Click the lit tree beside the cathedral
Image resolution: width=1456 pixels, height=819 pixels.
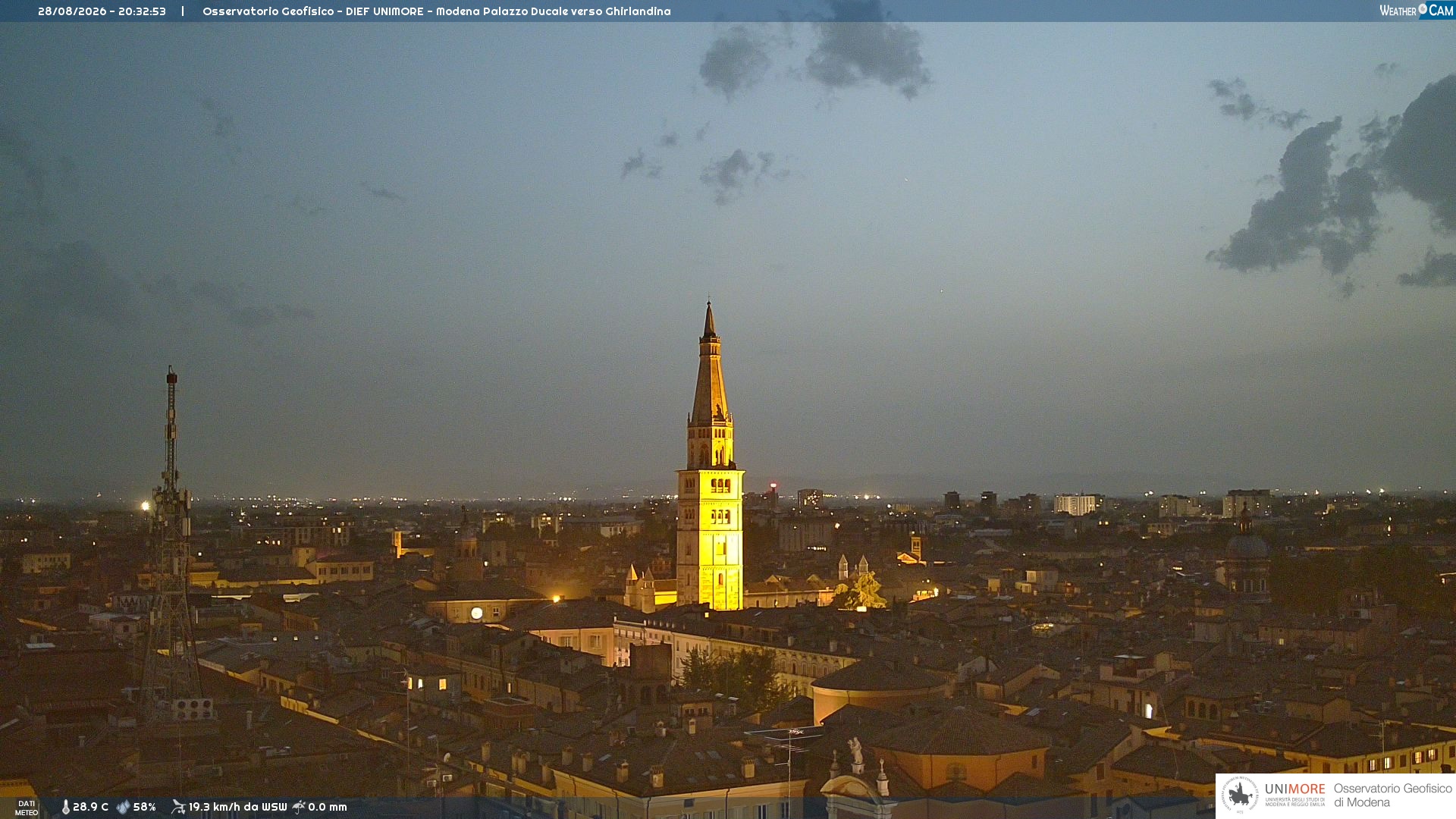click(862, 591)
